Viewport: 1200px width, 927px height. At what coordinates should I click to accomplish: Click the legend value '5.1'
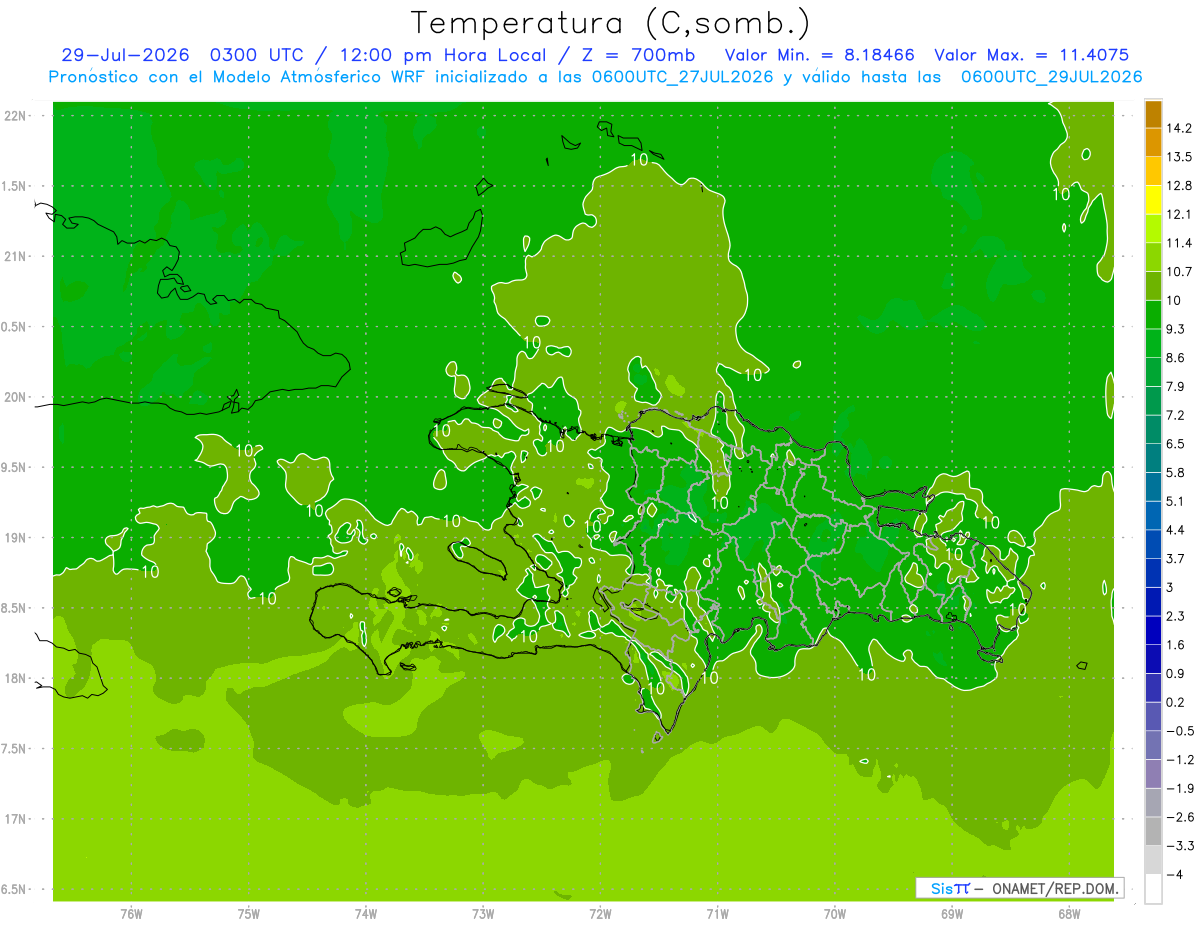pyautogui.click(x=1176, y=501)
